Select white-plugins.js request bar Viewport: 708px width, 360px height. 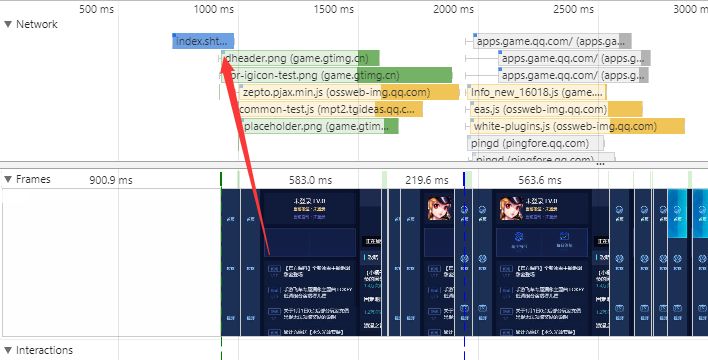pyautogui.click(x=578, y=126)
